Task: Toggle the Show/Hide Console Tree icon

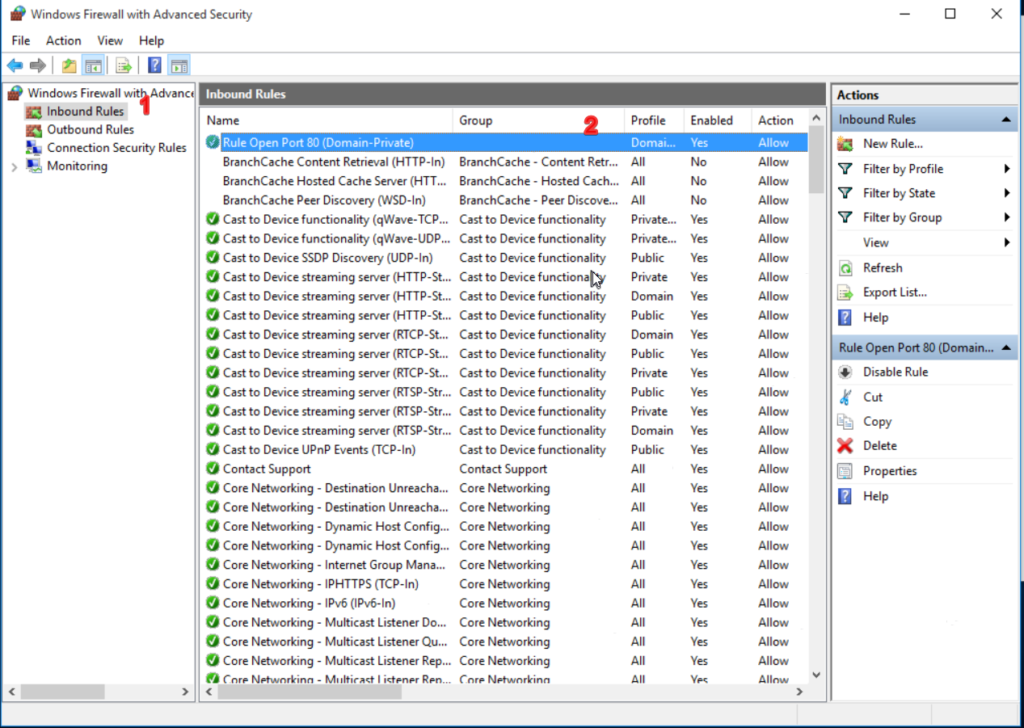Action: (93, 65)
